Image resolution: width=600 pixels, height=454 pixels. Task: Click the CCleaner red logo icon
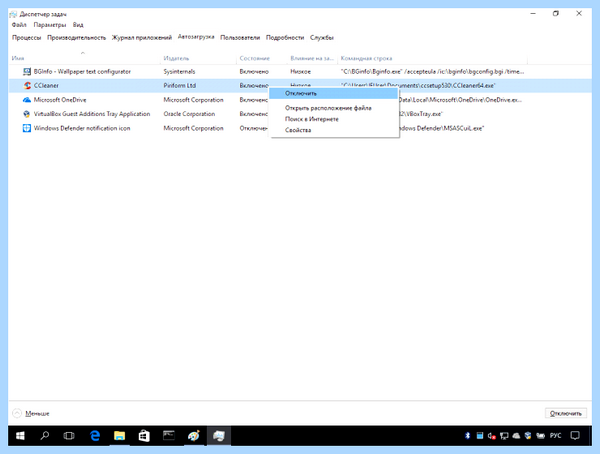(x=27, y=86)
